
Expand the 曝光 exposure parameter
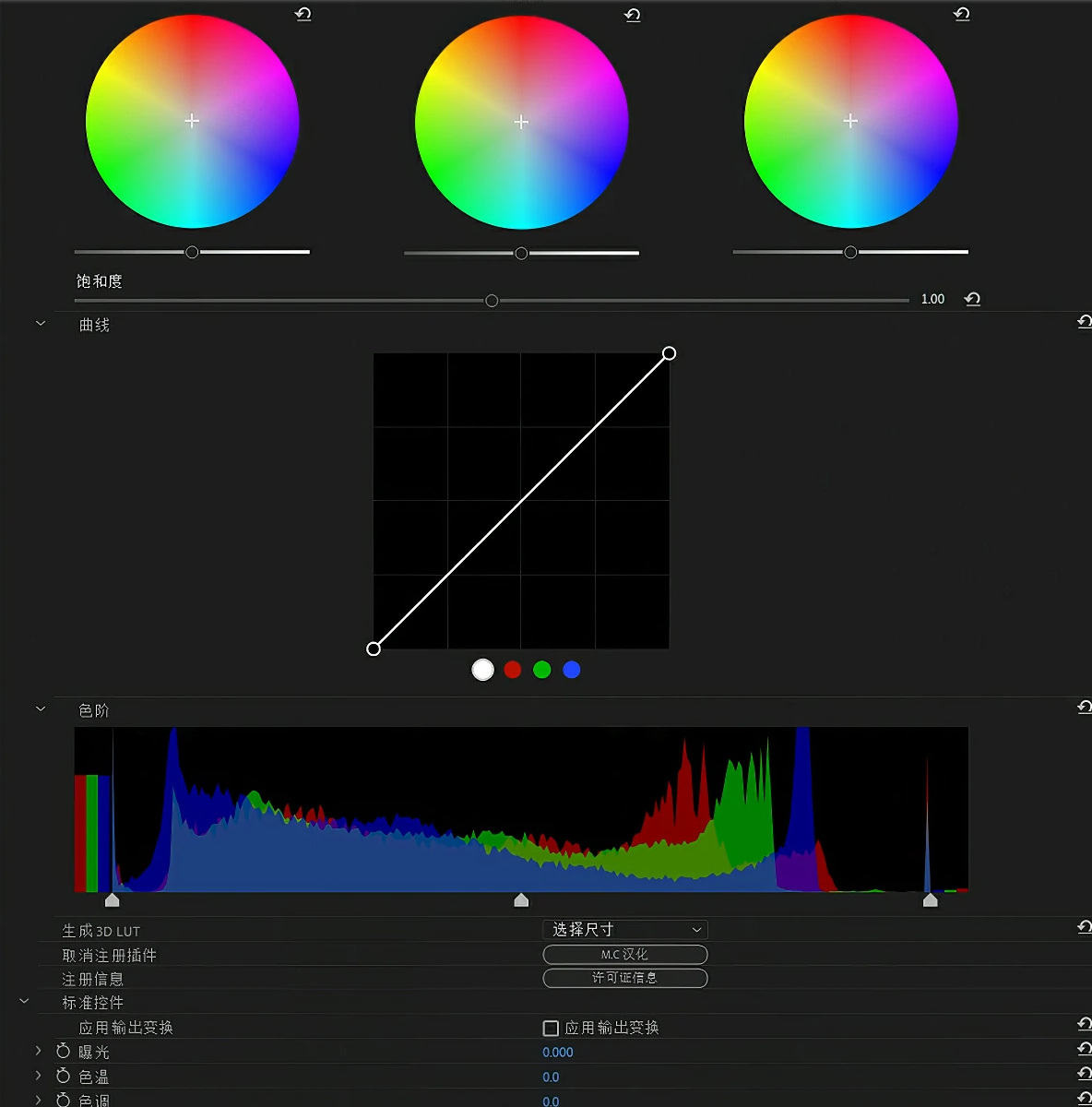click(x=38, y=1051)
